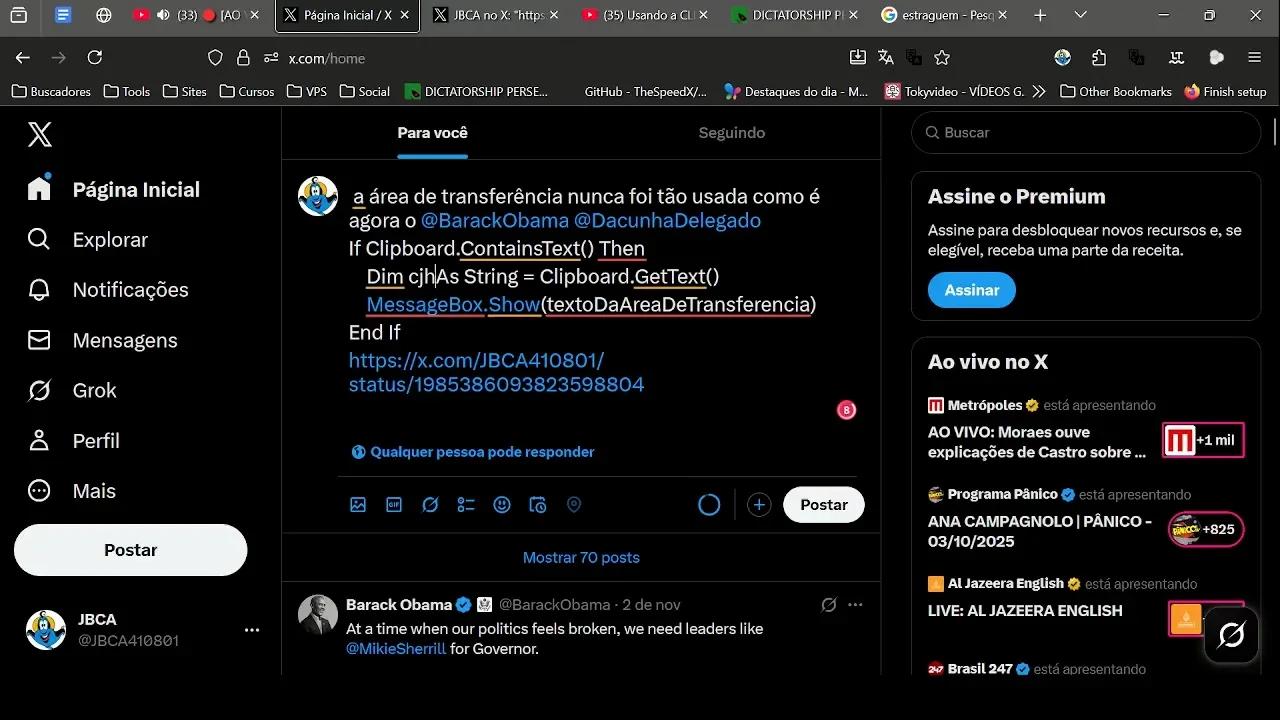This screenshot has width=1280, height=720.
Task: Mute audio on the YouTube (33) tab
Action: [x=163, y=16]
